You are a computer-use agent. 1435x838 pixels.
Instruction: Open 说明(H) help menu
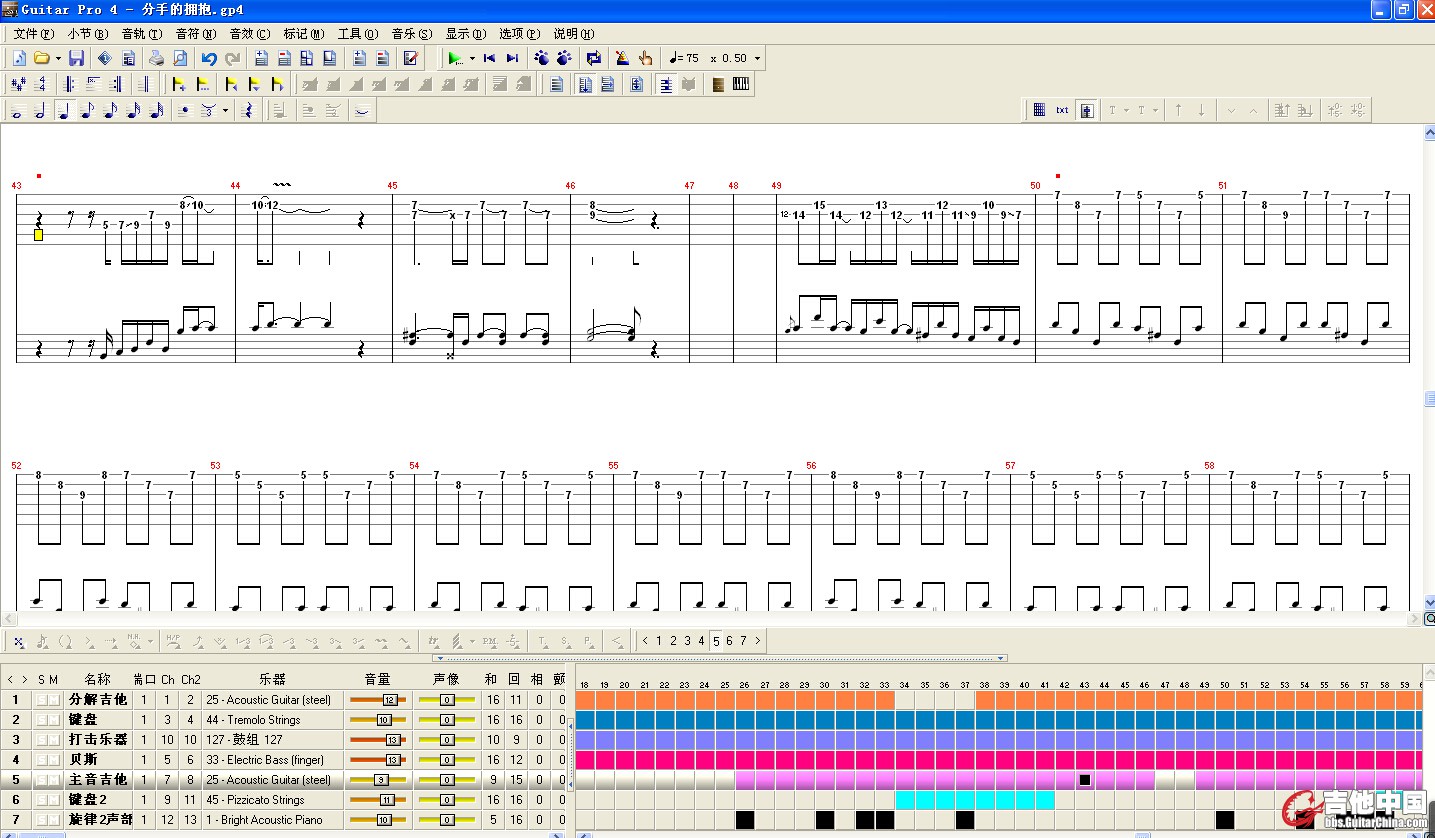pos(574,33)
